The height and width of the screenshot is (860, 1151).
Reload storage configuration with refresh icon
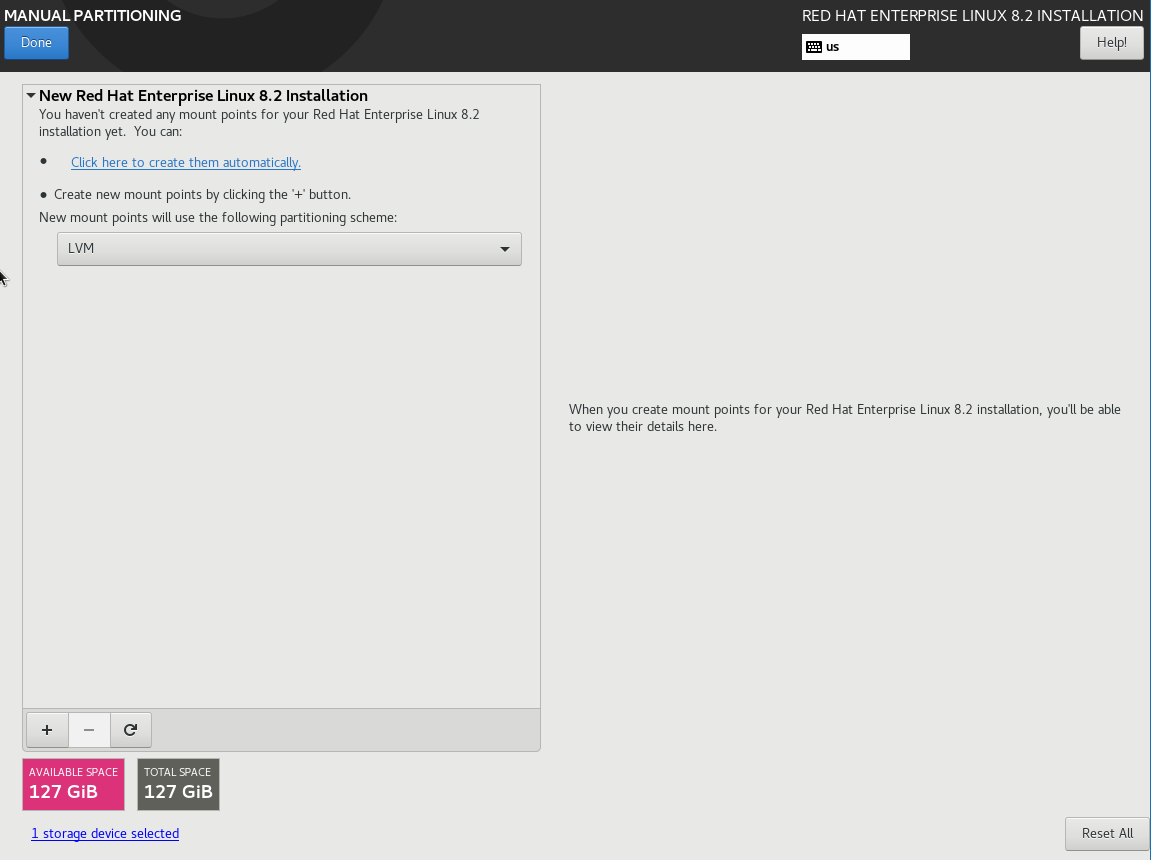click(131, 729)
